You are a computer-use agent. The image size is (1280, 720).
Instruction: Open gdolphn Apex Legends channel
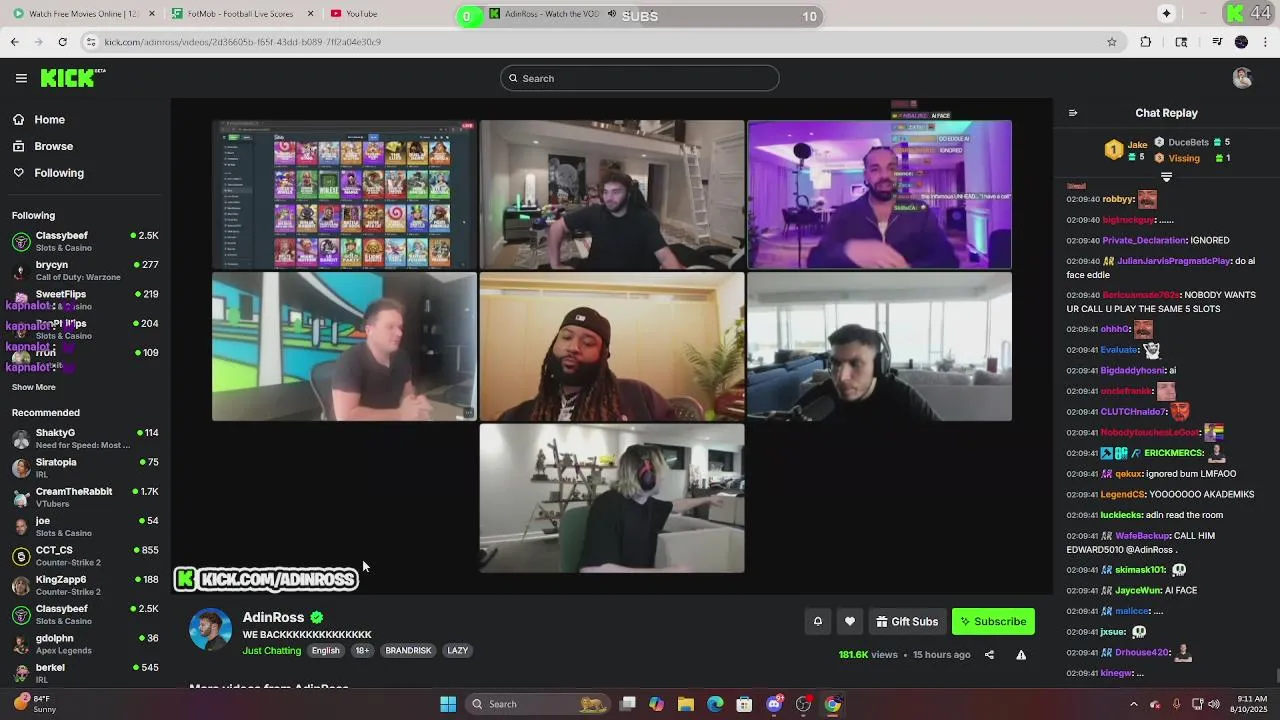point(85,643)
